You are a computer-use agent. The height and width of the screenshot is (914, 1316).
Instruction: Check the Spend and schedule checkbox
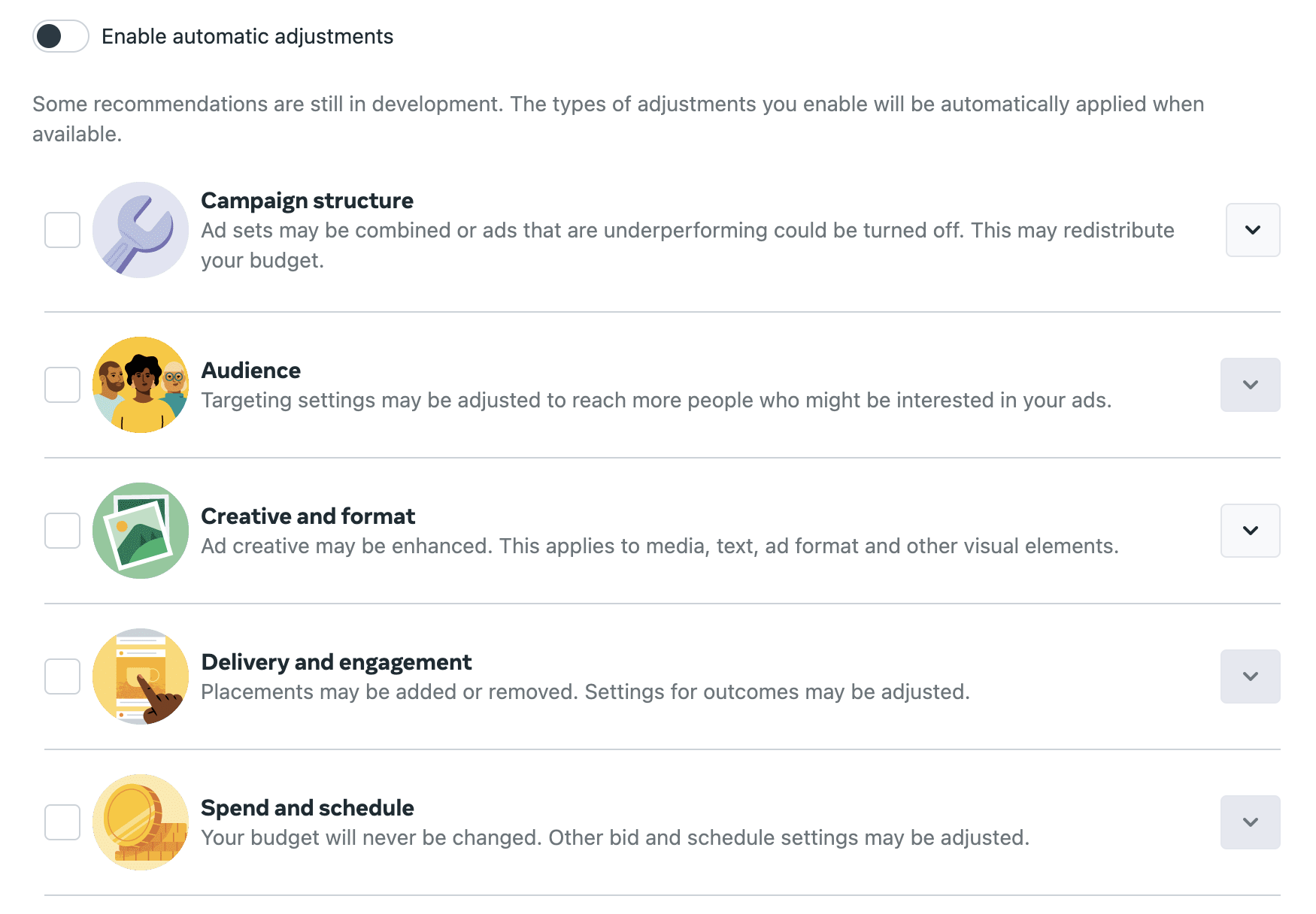[x=62, y=822]
